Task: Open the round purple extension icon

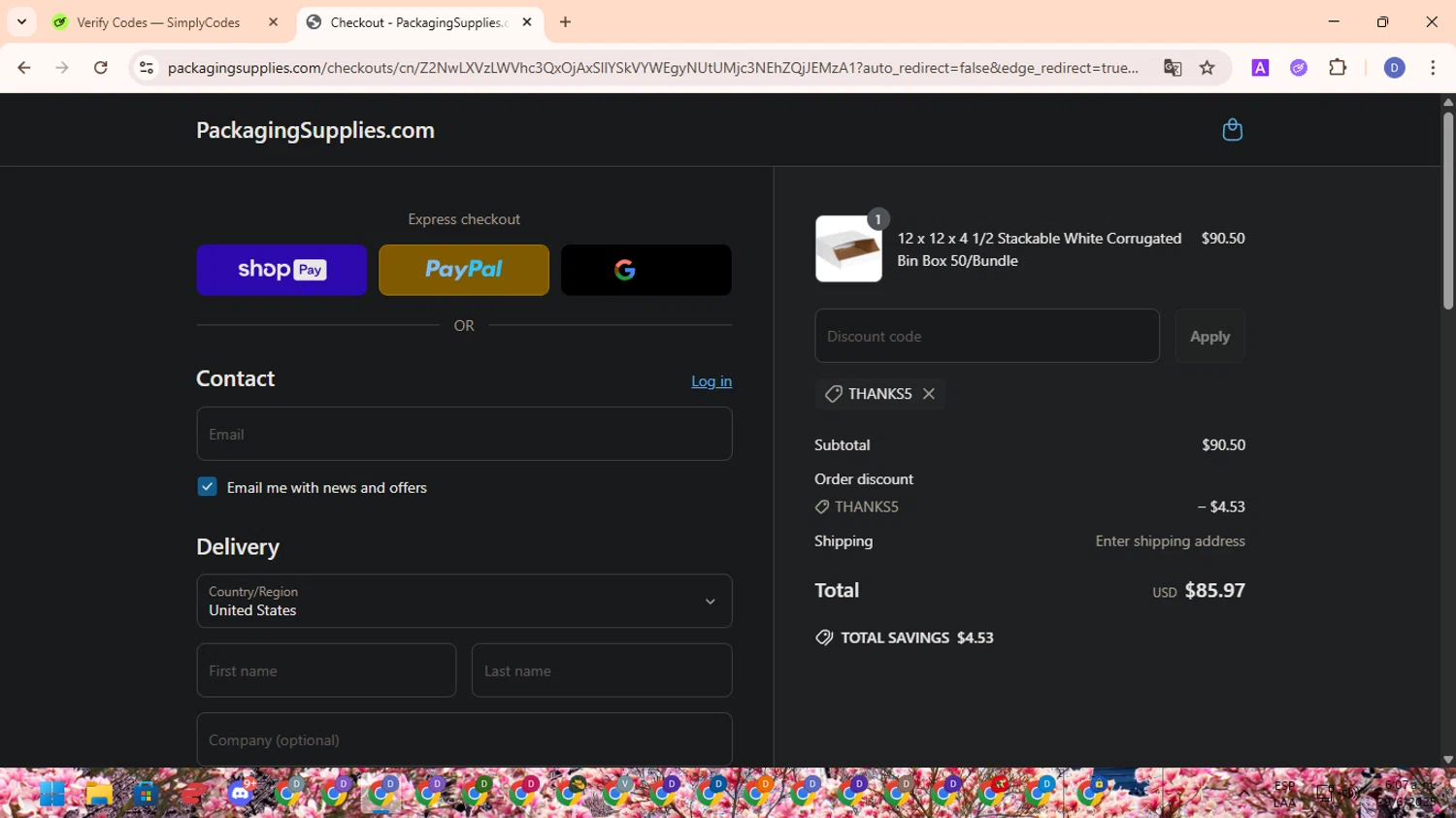Action: tap(1299, 68)
